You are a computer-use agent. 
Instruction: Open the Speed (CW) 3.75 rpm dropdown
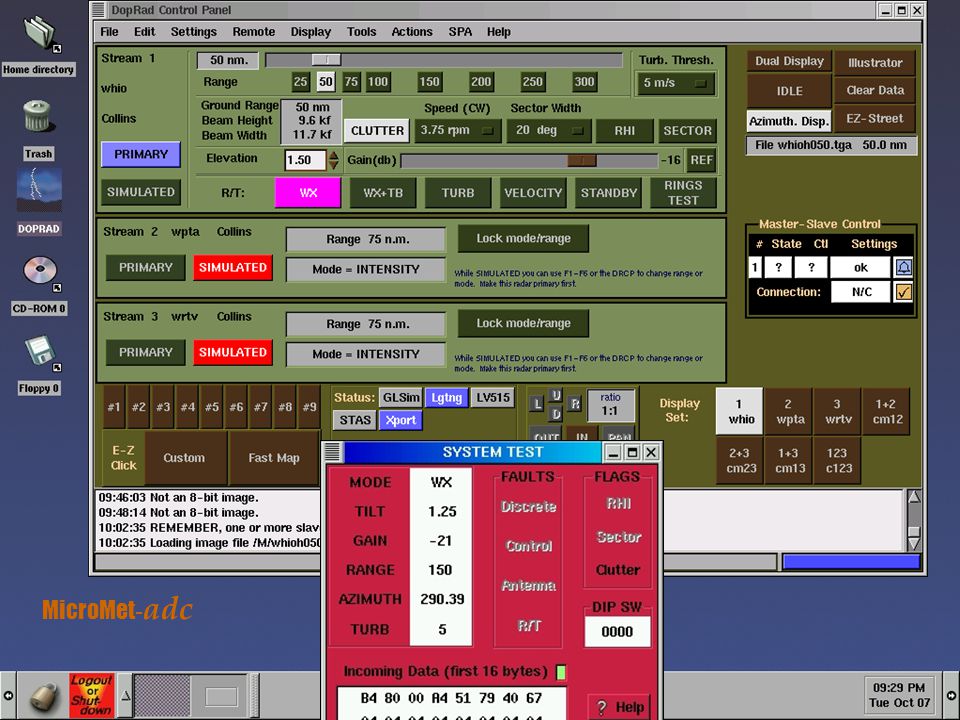coord(457,130)
